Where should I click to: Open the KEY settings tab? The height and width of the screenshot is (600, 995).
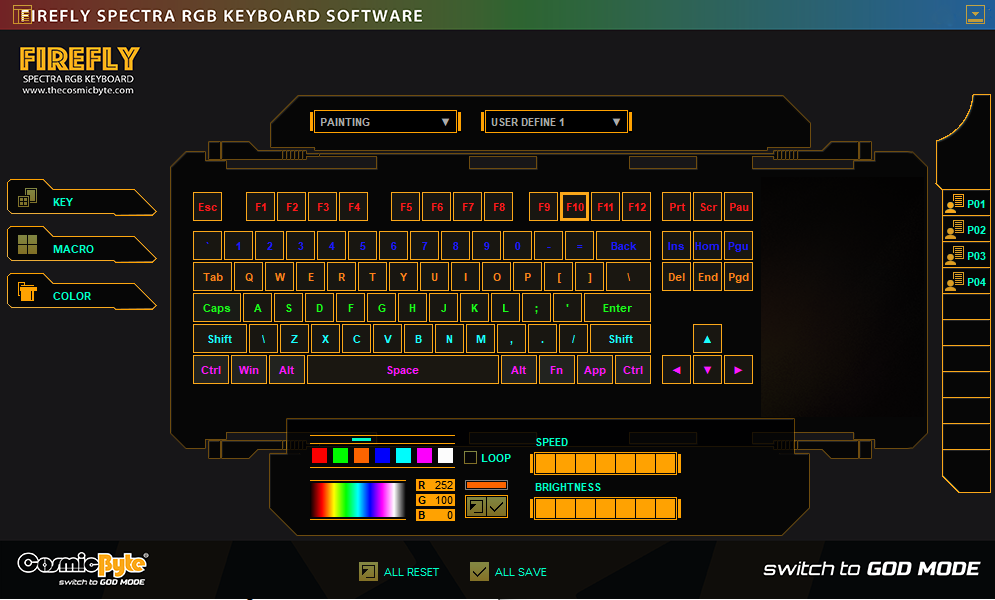pyautogui.click(x=80, y=202)
